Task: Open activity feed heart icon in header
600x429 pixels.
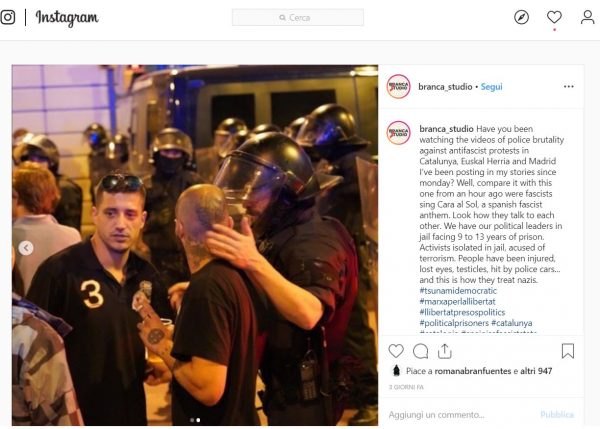Action: pos(554,17)
